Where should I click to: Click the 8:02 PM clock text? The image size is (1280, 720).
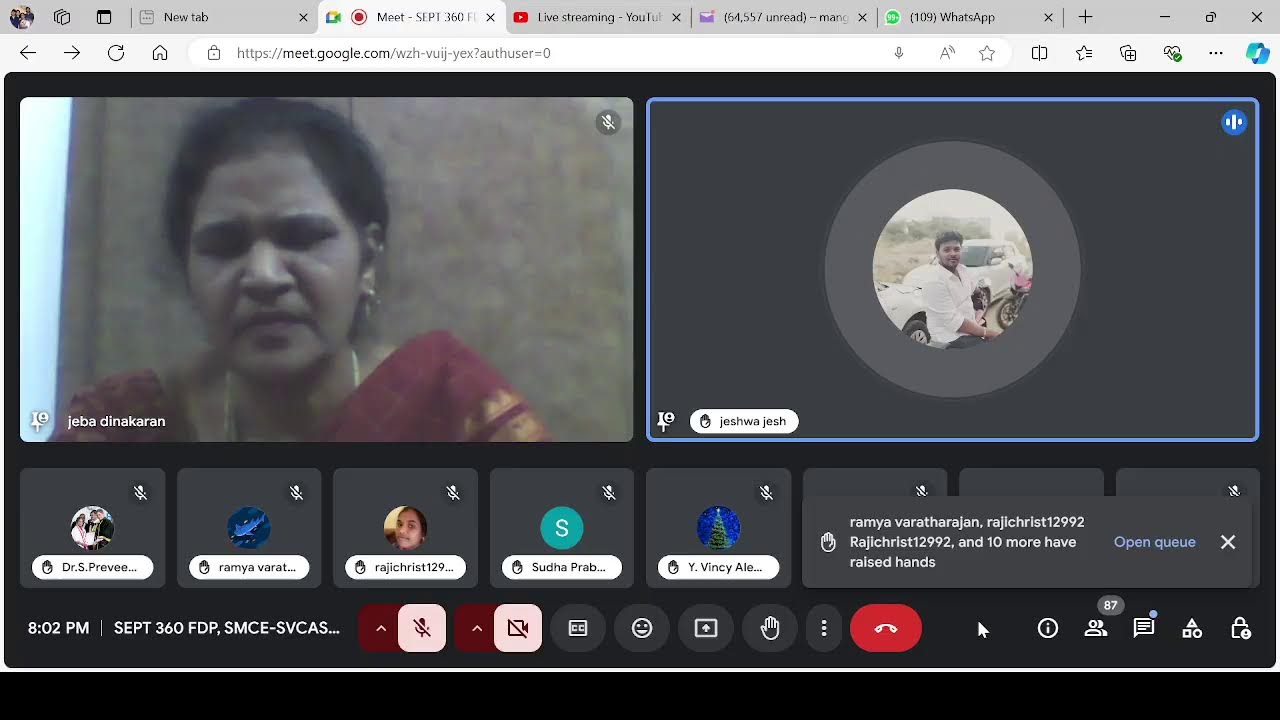coord(58,628)
